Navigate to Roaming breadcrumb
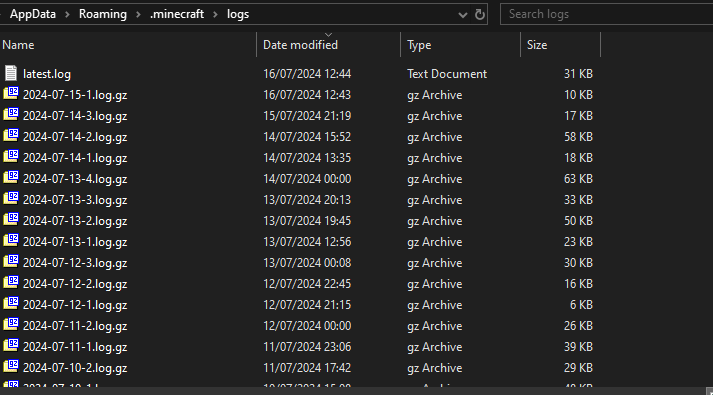 pyautogui.click(x=103, y=14)
